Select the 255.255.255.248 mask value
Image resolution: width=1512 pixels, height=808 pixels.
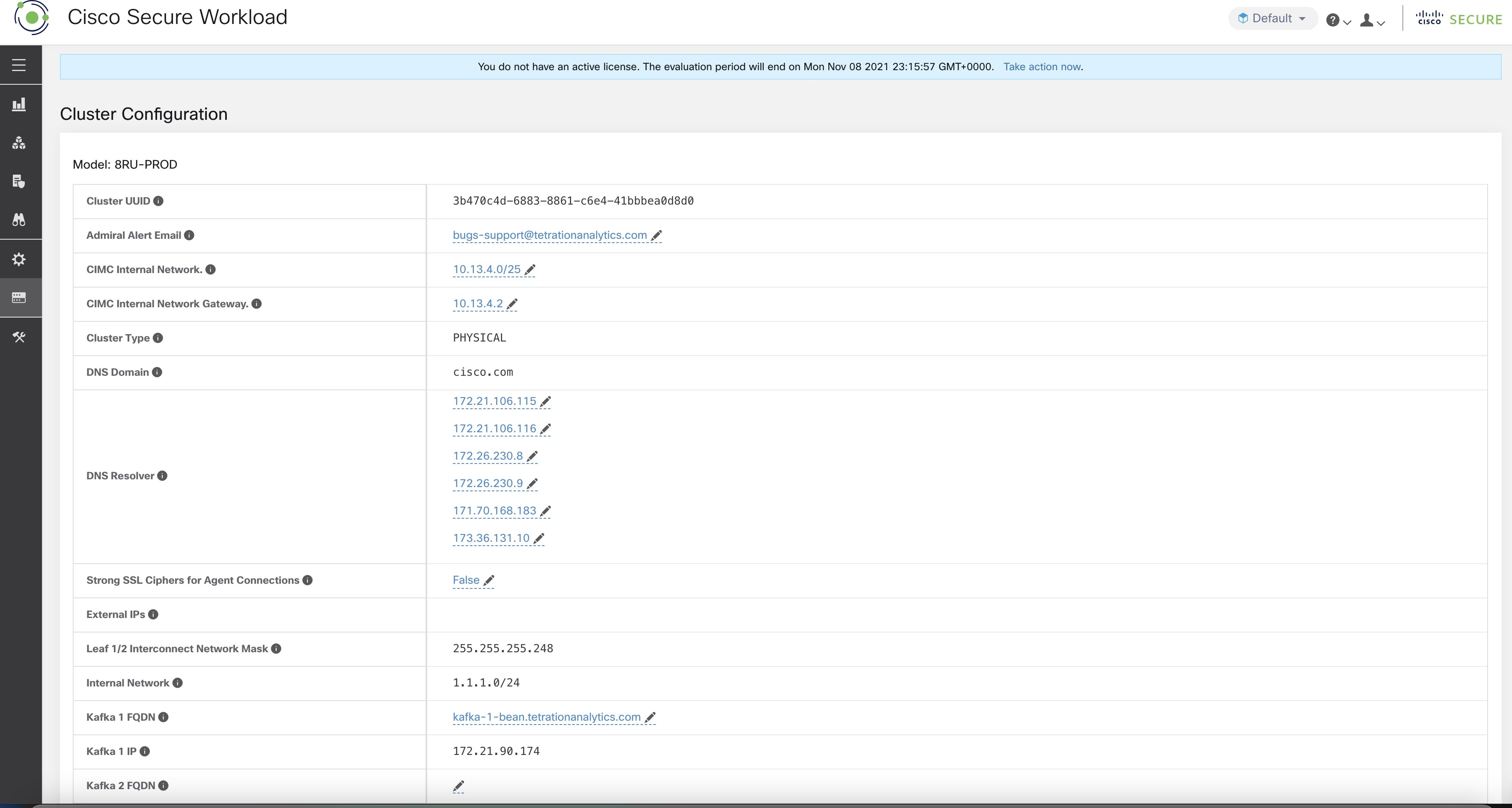pos(503,648)
